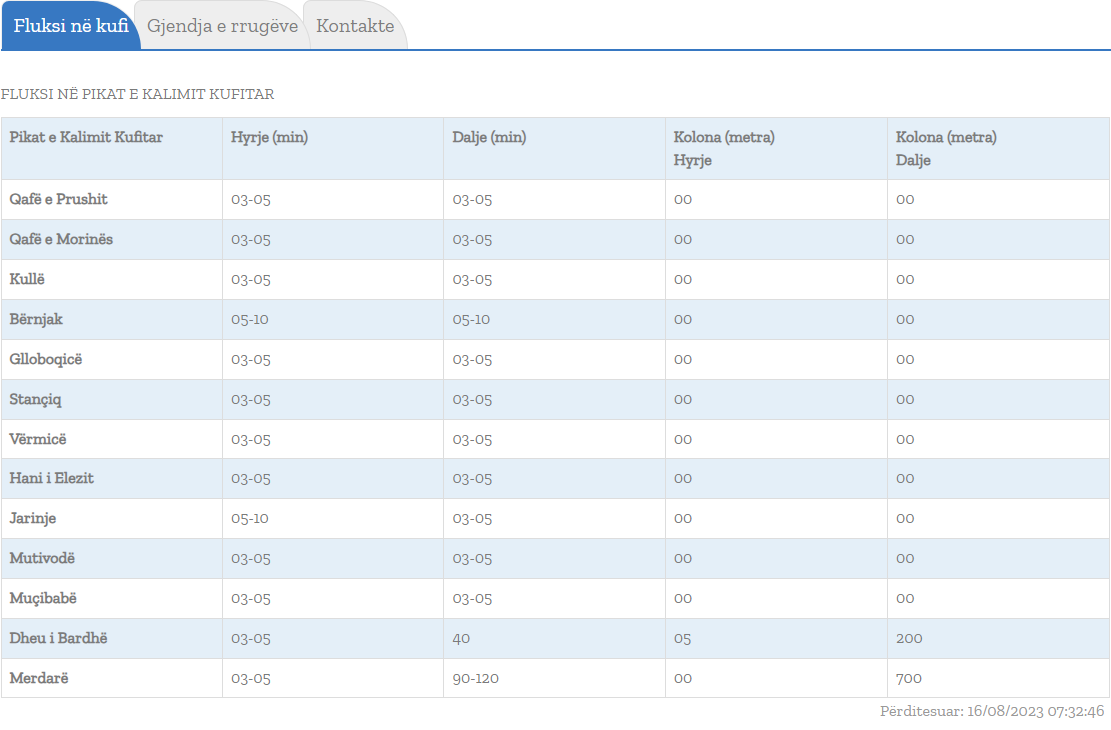The width and height of the screenshot is (1111, 730).
Task: Select the Jarinje row name
Action: coord(33,518)
